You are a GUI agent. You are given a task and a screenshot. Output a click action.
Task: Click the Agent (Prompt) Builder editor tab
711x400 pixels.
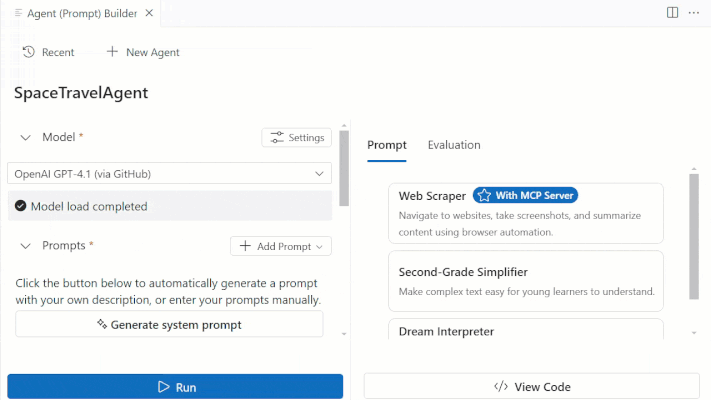click(82, 14)
